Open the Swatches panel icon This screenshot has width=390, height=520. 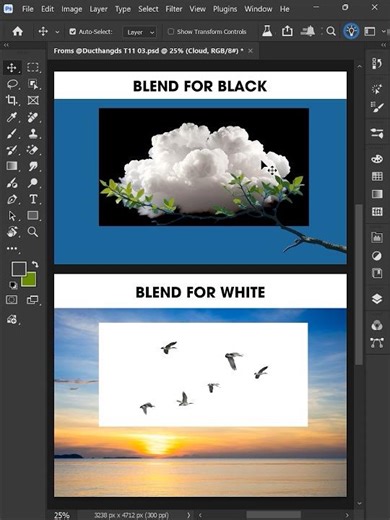[377, 176]
